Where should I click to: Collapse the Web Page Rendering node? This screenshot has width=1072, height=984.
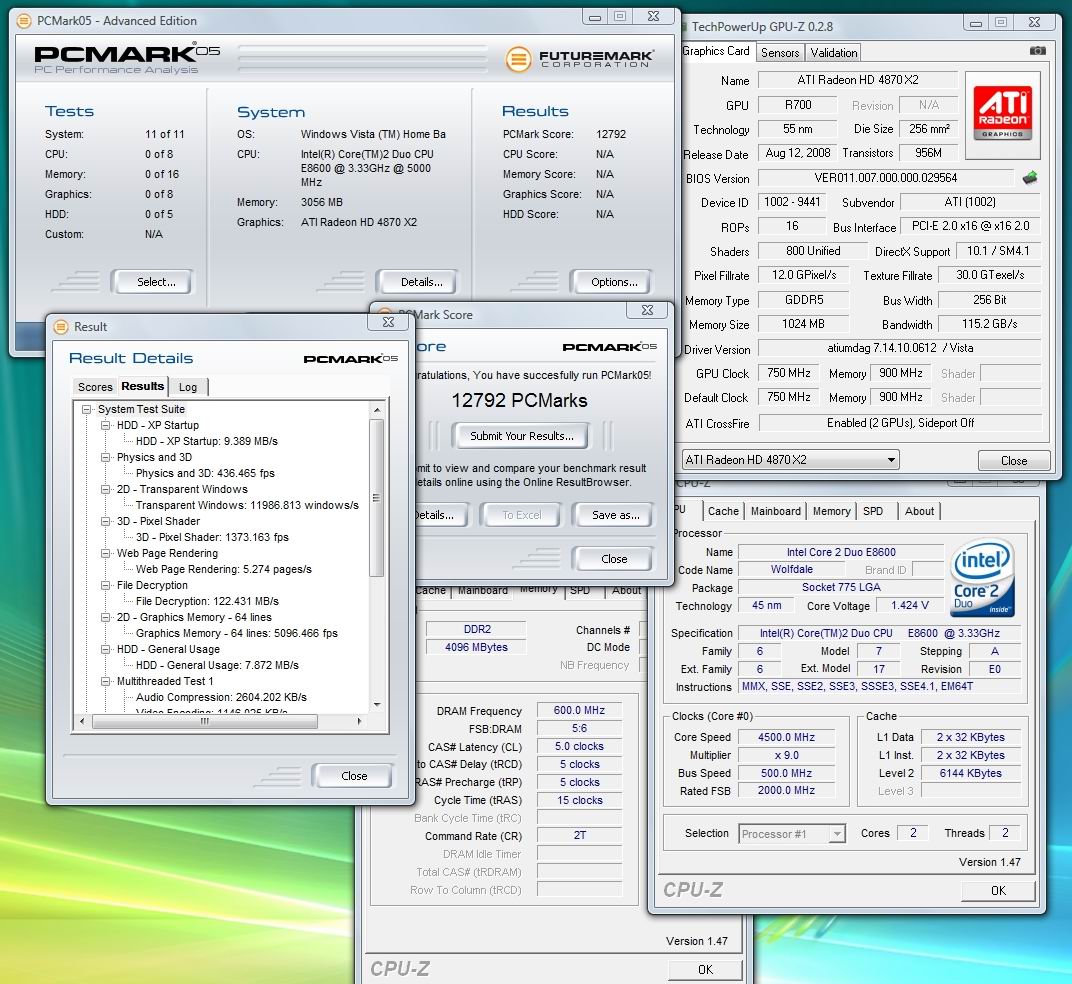[105, 553]
